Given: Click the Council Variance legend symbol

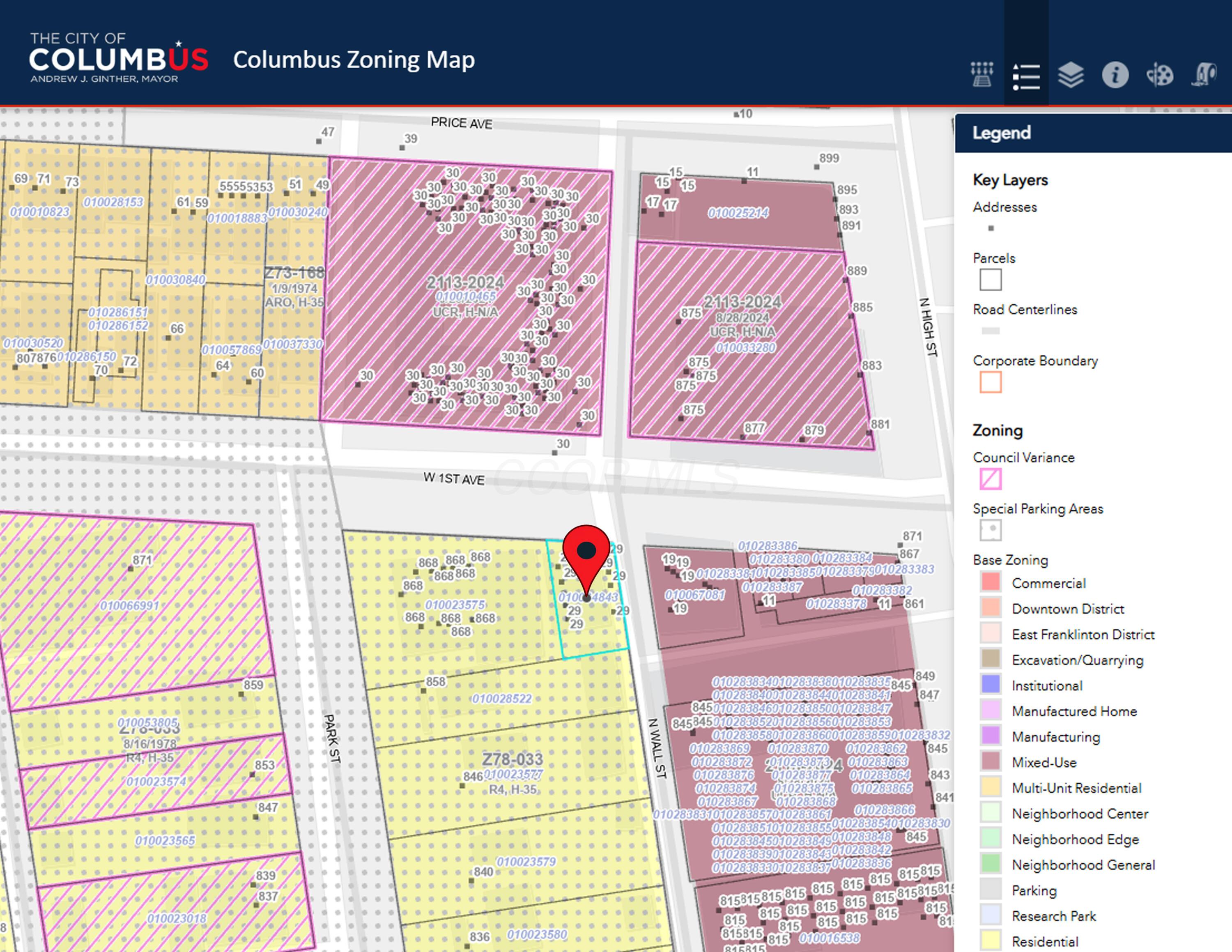Looking at the screenshot, I should 991,479.
